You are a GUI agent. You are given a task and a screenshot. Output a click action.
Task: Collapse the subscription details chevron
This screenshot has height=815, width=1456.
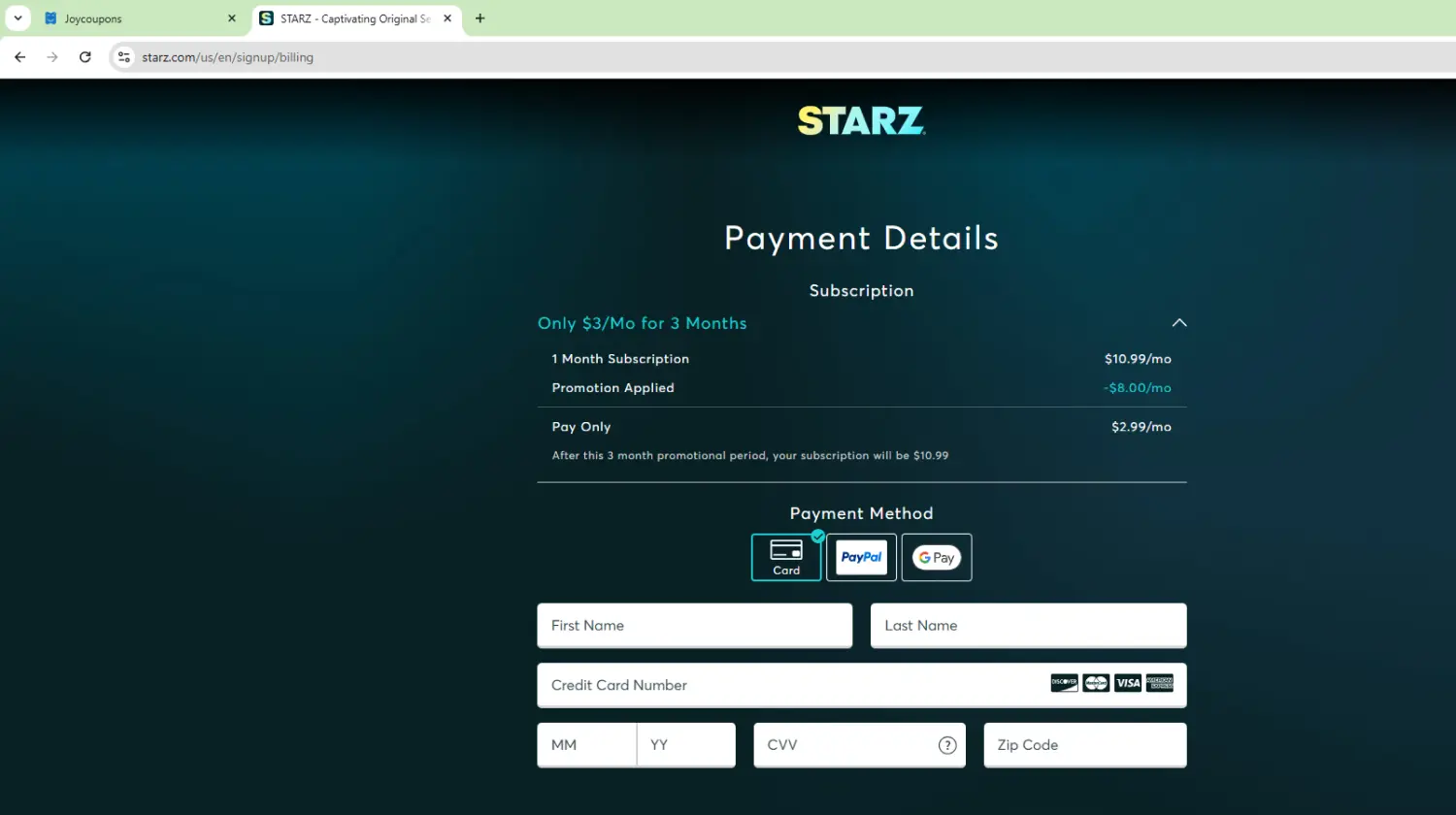(x=1178, y=323)
